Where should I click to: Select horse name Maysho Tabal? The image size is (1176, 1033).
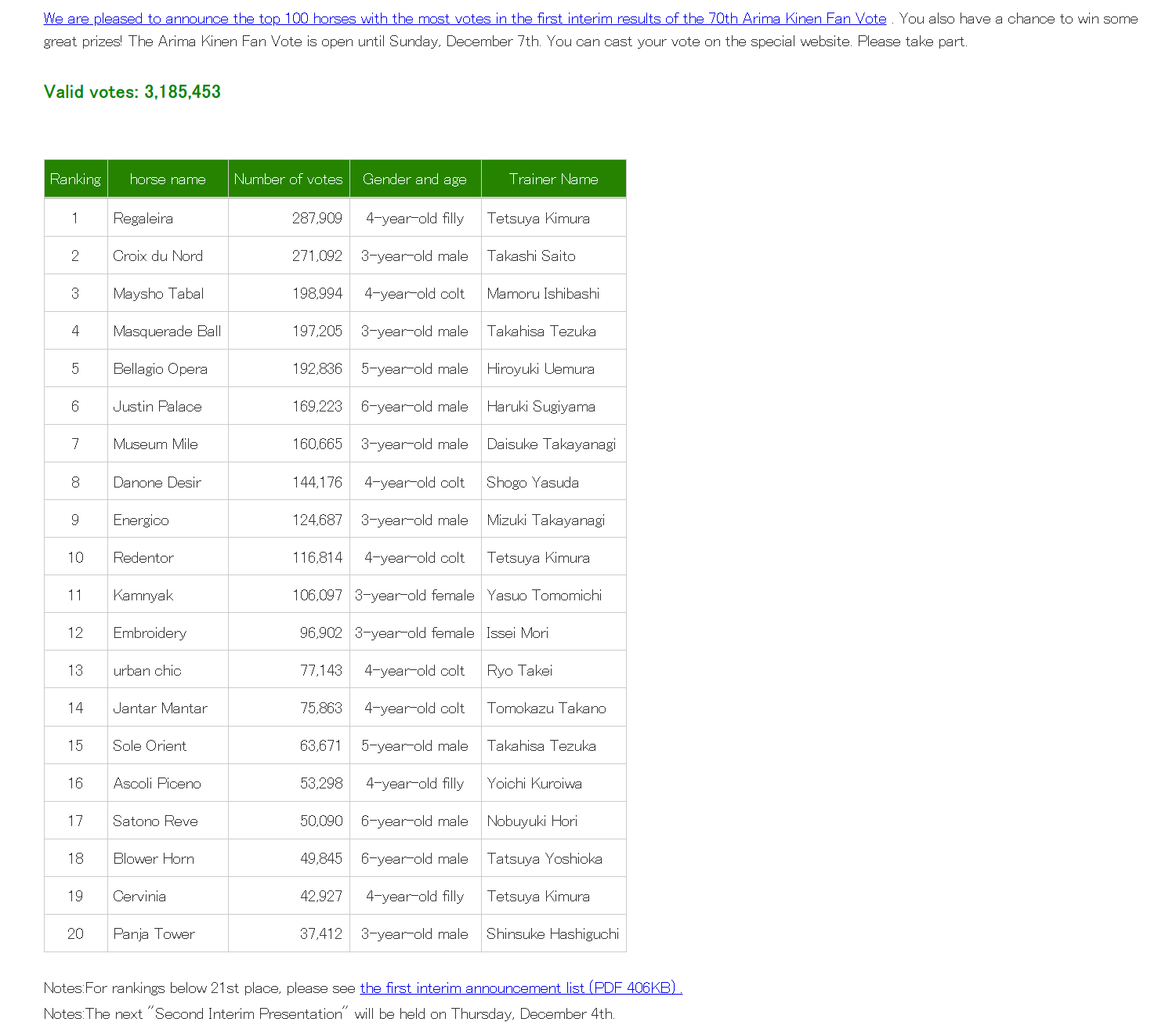pyautogui.click(x=158, y=293)
